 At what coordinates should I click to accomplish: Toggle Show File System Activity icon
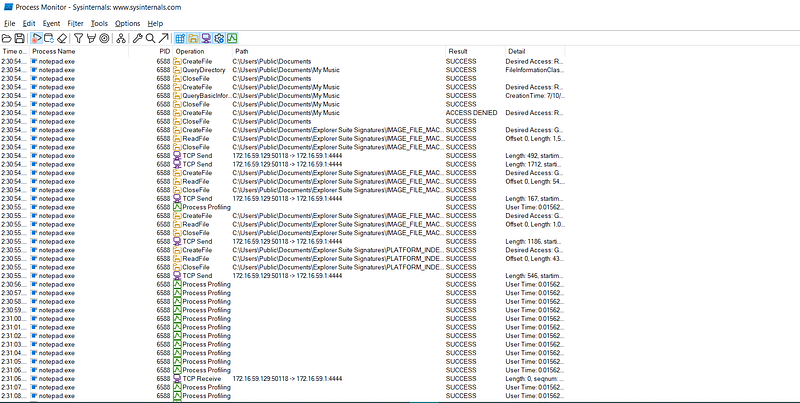pyautogui.click(x=193, y=38)
